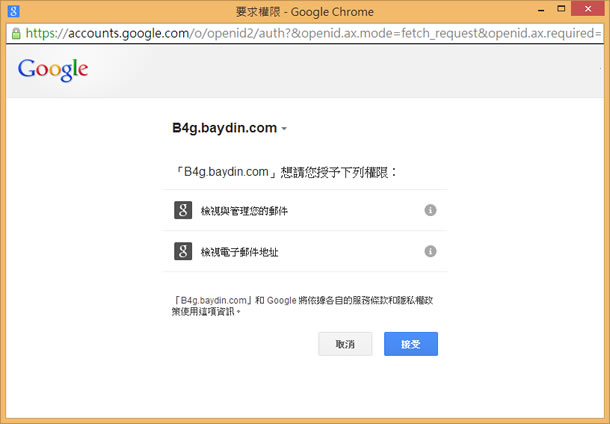Minimize the Chrome permission window

click(541, 10)
